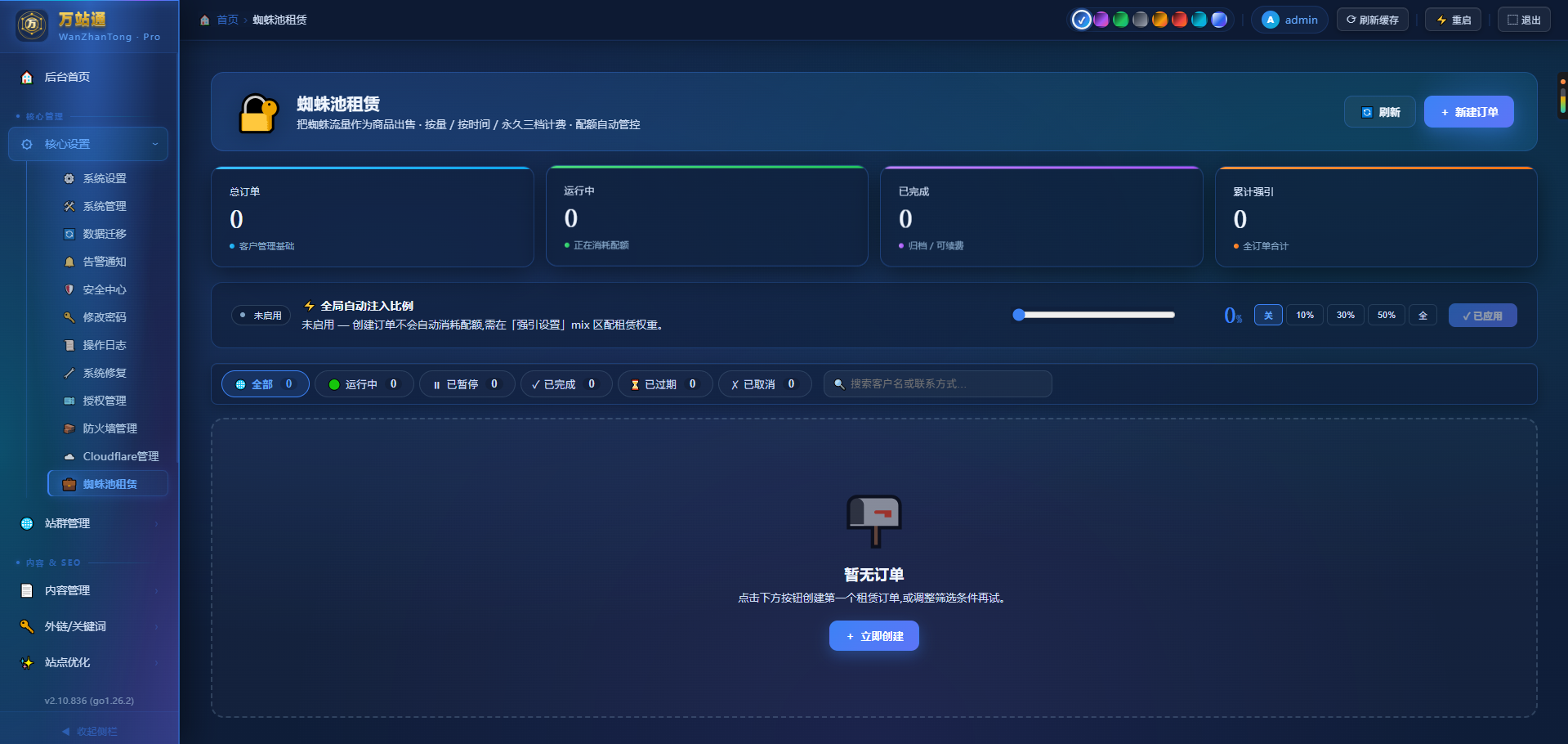Expand the 内容管理 menu group

[x=88, y=590]
